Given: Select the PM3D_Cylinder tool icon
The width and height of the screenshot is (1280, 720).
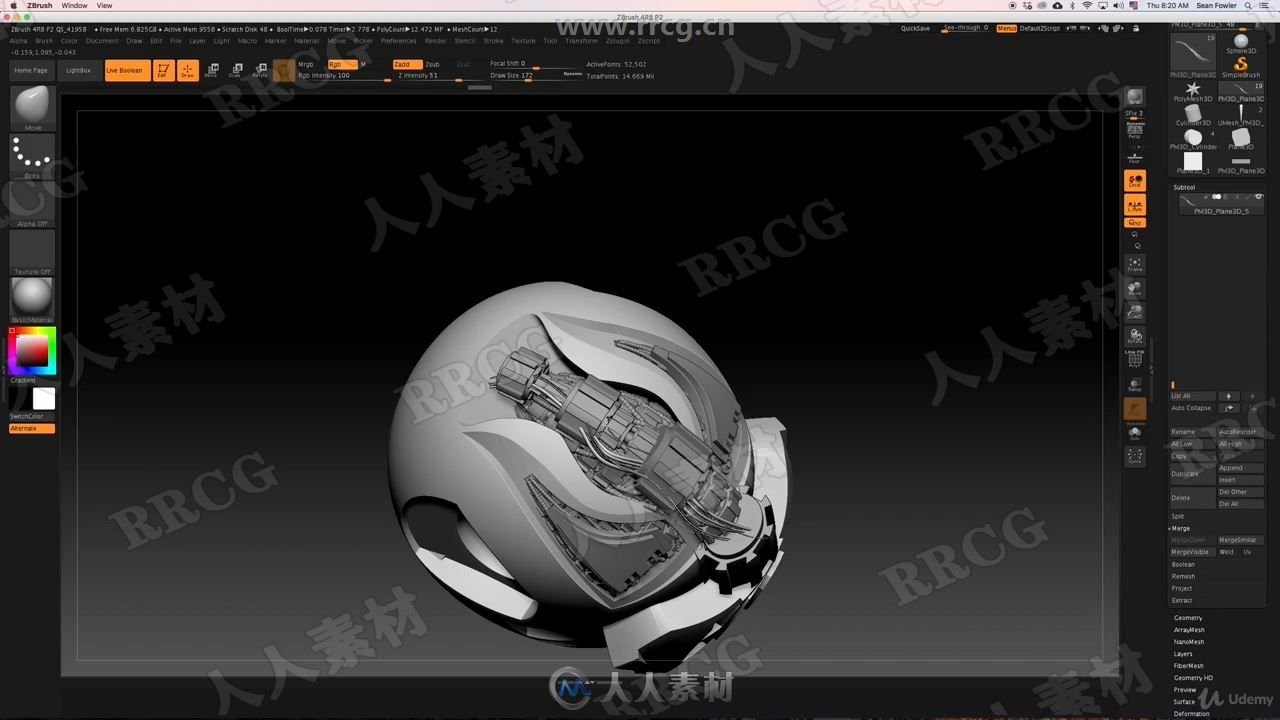Looking at the screenshot, I should pos(1193,139).
